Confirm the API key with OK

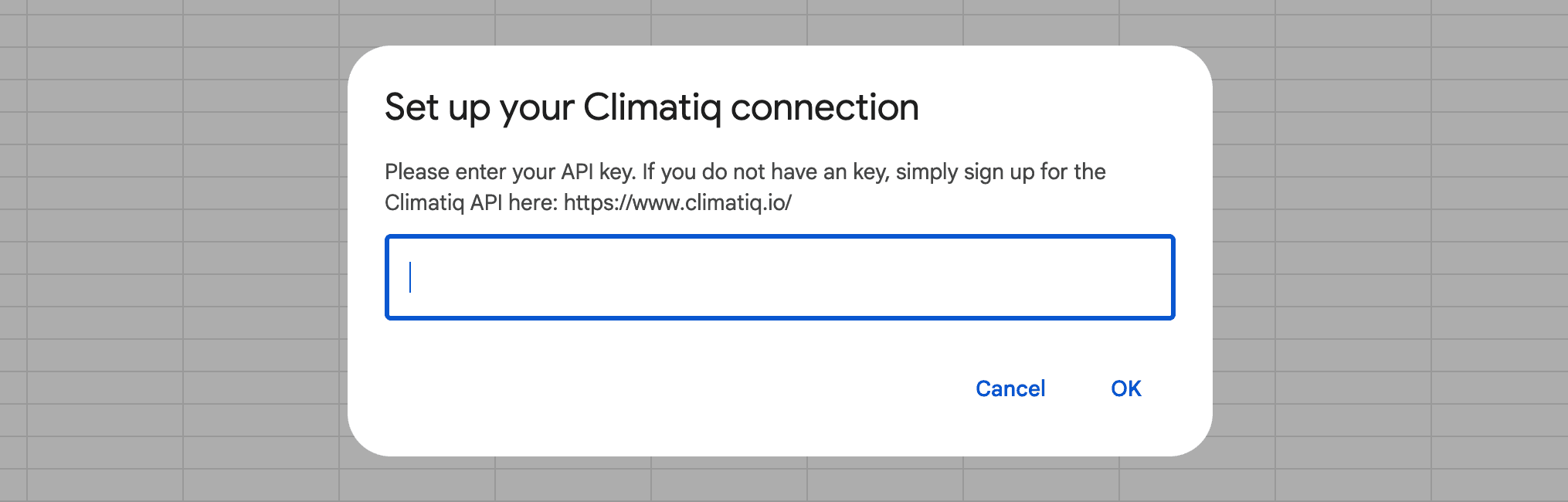pyautogui.click(x=1125, y=388)
